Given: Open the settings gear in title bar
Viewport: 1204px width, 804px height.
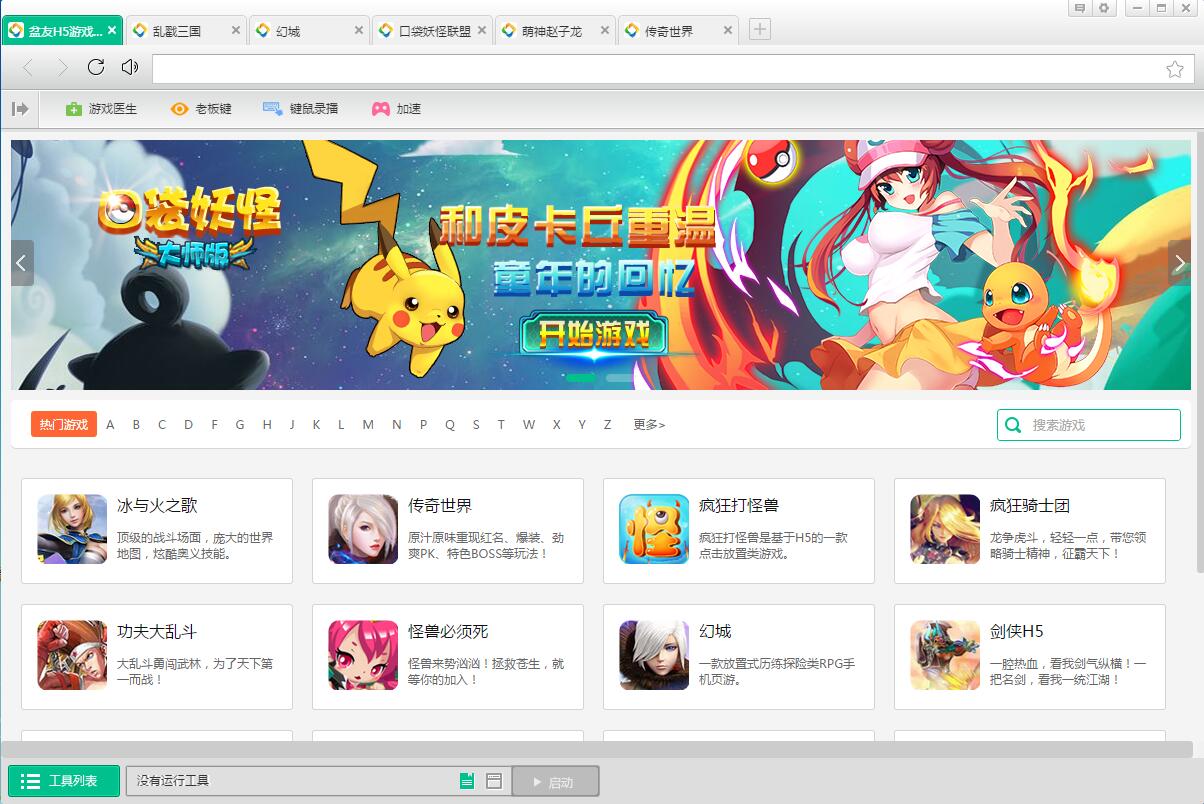Looking at the screenshot, I should 1104,8.
